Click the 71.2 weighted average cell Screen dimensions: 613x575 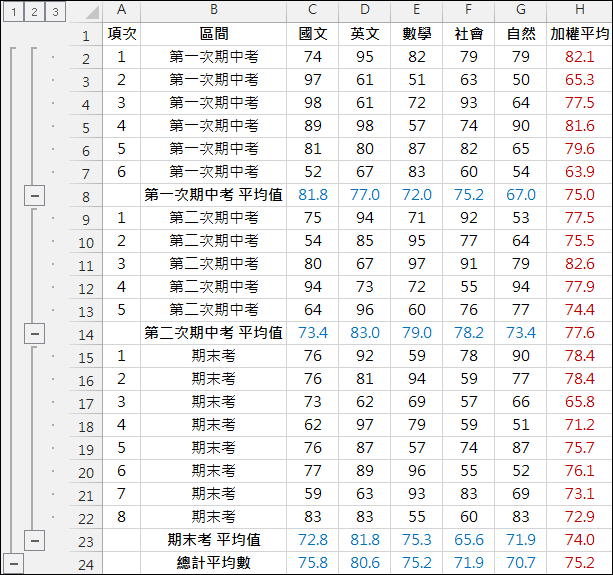coord(579,425)
